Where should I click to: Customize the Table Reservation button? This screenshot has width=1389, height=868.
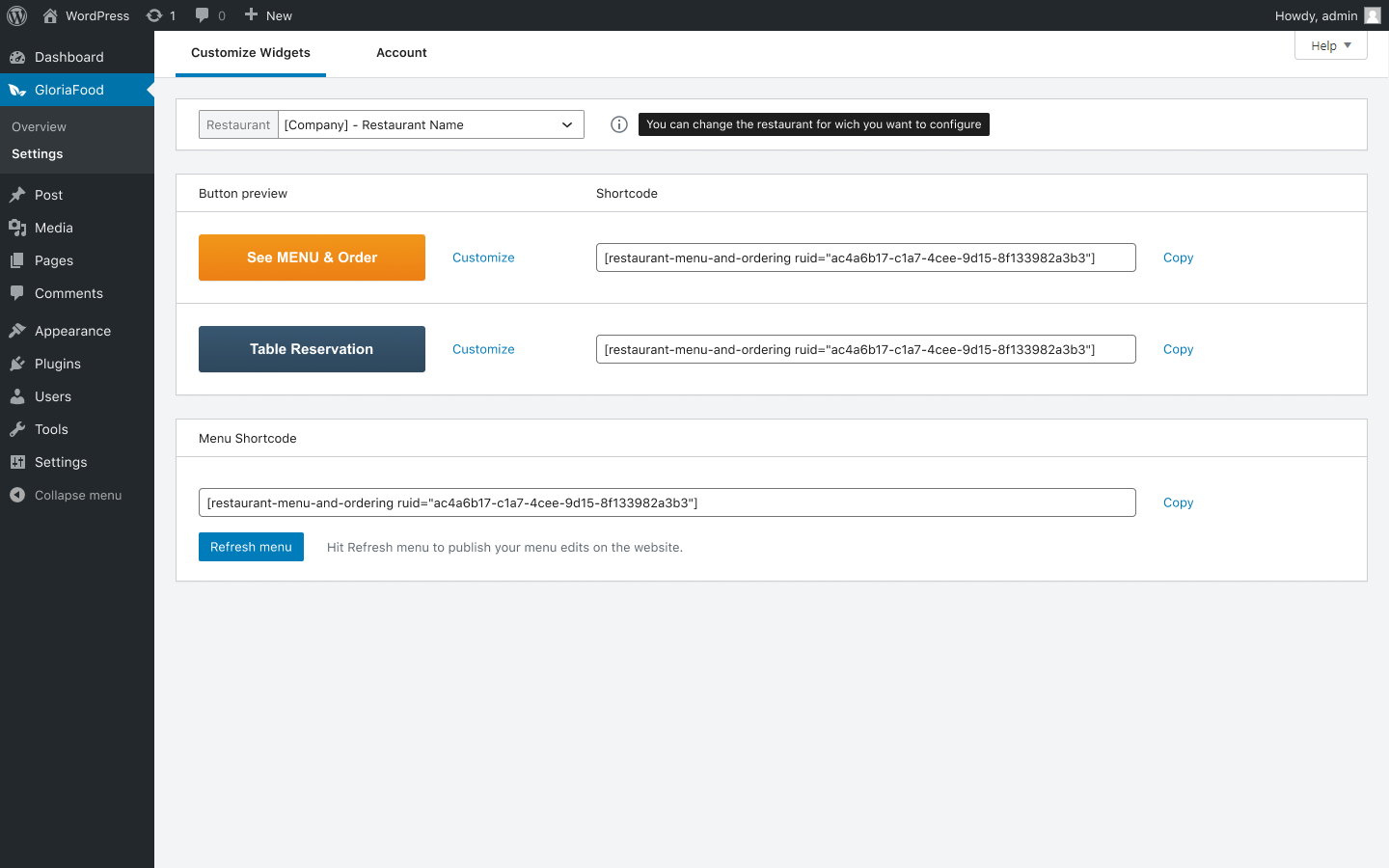[x=483, y=349]
